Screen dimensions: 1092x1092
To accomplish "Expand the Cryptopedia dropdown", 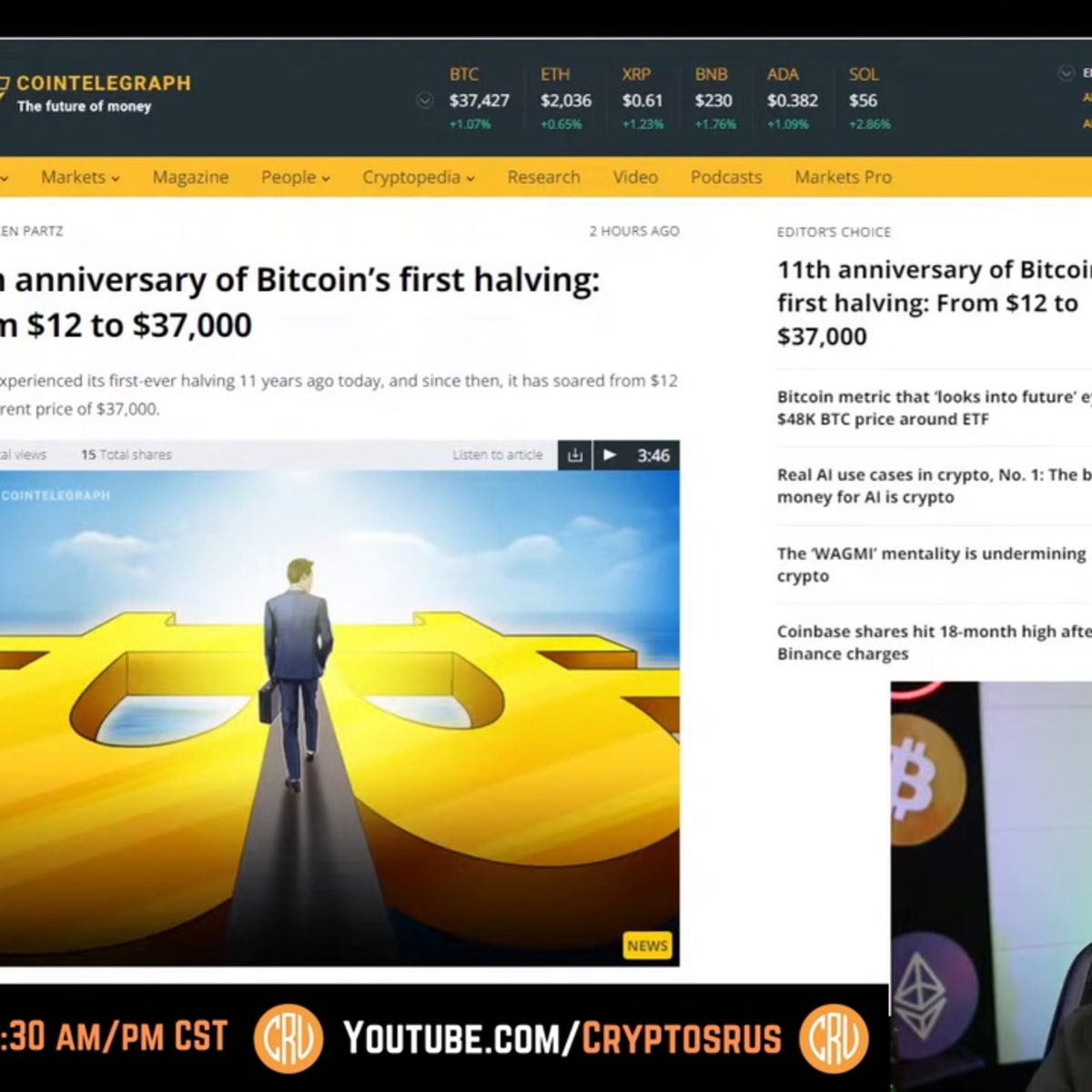I will point(419,177).
